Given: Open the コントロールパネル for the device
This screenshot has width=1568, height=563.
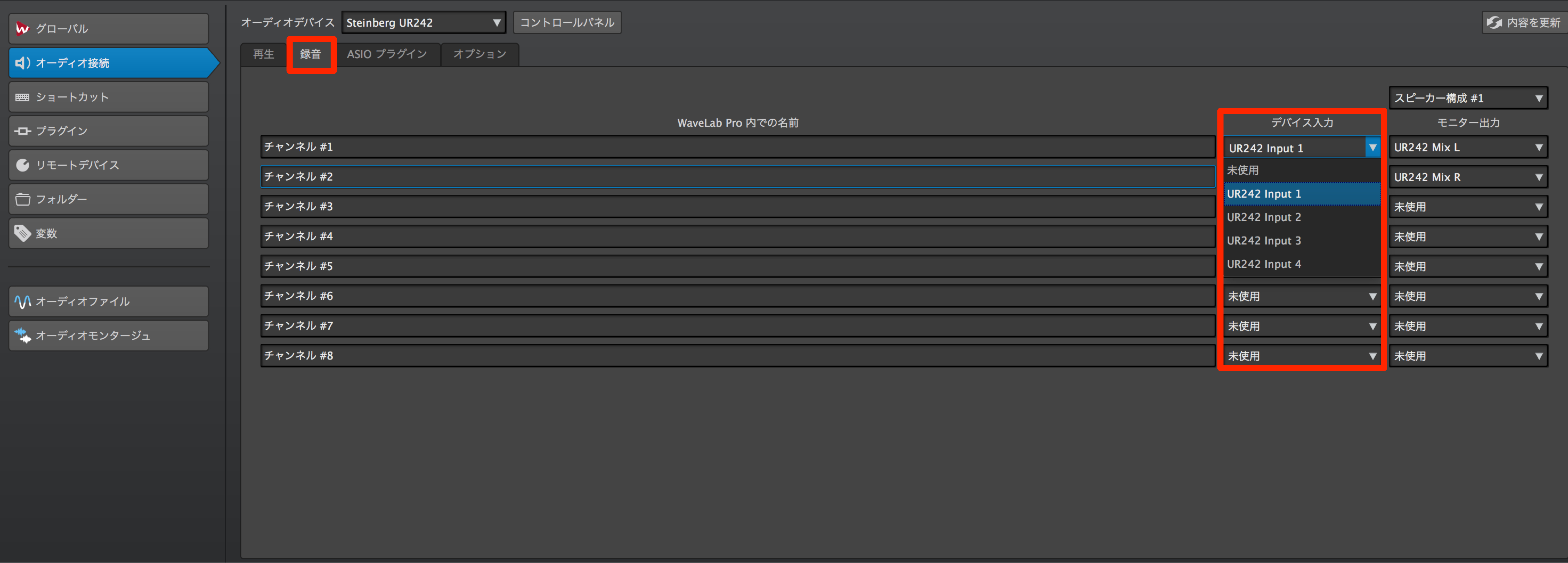Looking at the screenshot, I should (x=567, y=23).
